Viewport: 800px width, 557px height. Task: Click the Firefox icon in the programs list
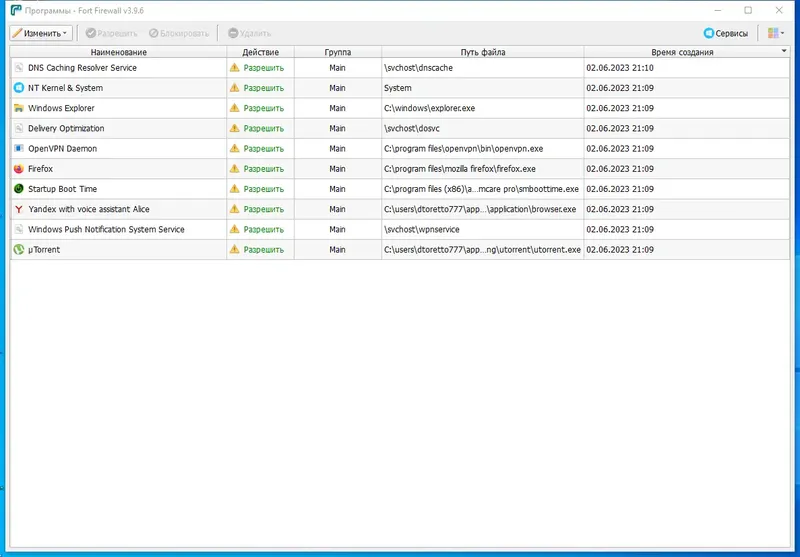[19, 169]
